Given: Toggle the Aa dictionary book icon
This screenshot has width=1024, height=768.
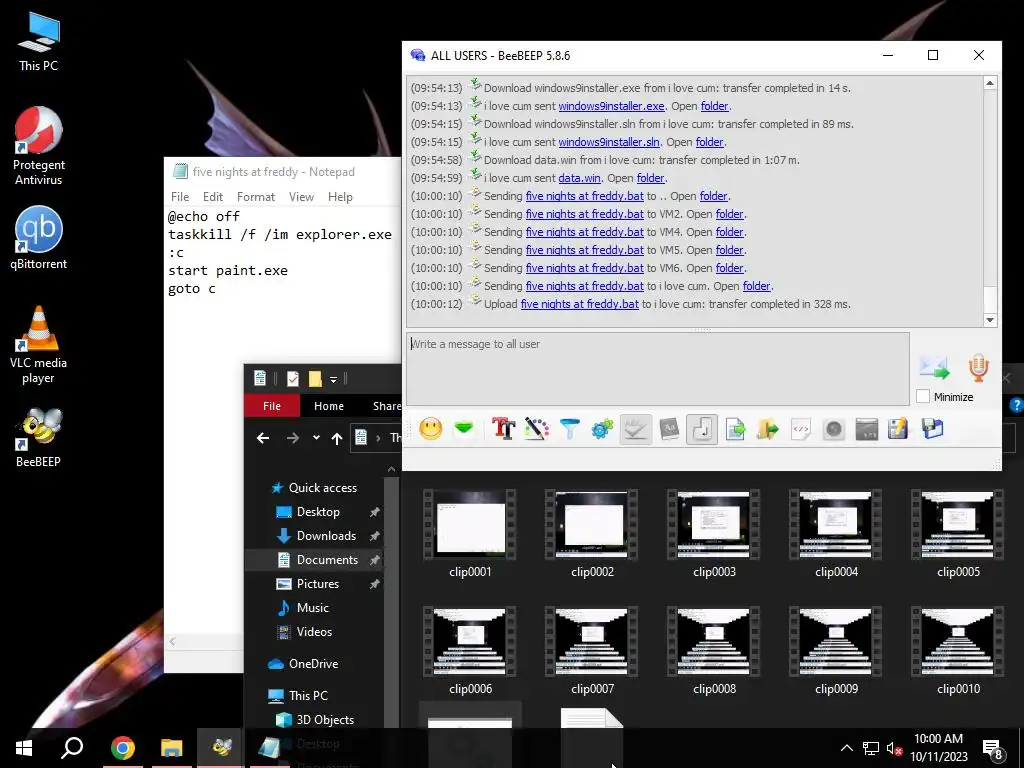Looking at the screenshot, I should [x=669, y=429].
